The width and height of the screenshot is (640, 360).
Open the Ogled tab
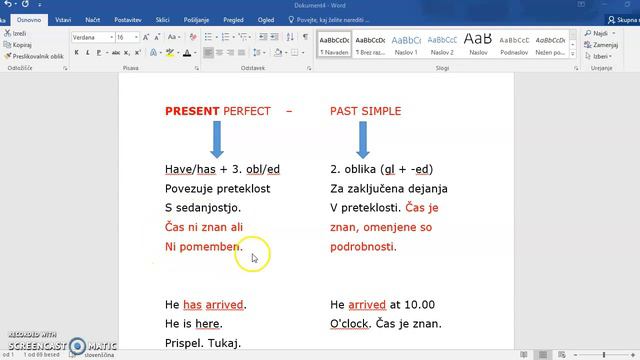click(x=266, y=20)
